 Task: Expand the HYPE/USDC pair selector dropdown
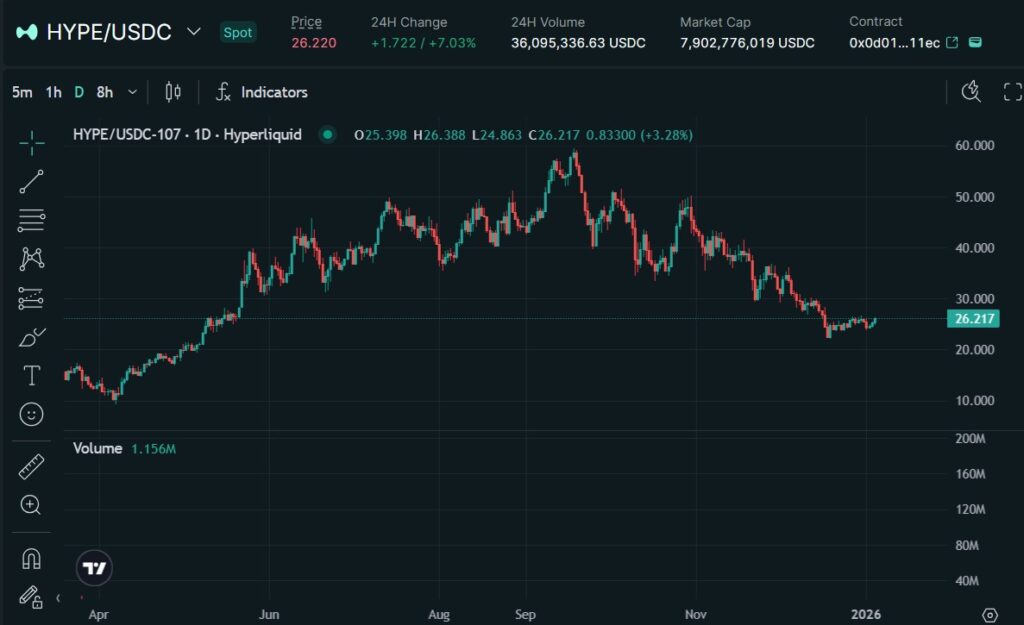(194, 32)
